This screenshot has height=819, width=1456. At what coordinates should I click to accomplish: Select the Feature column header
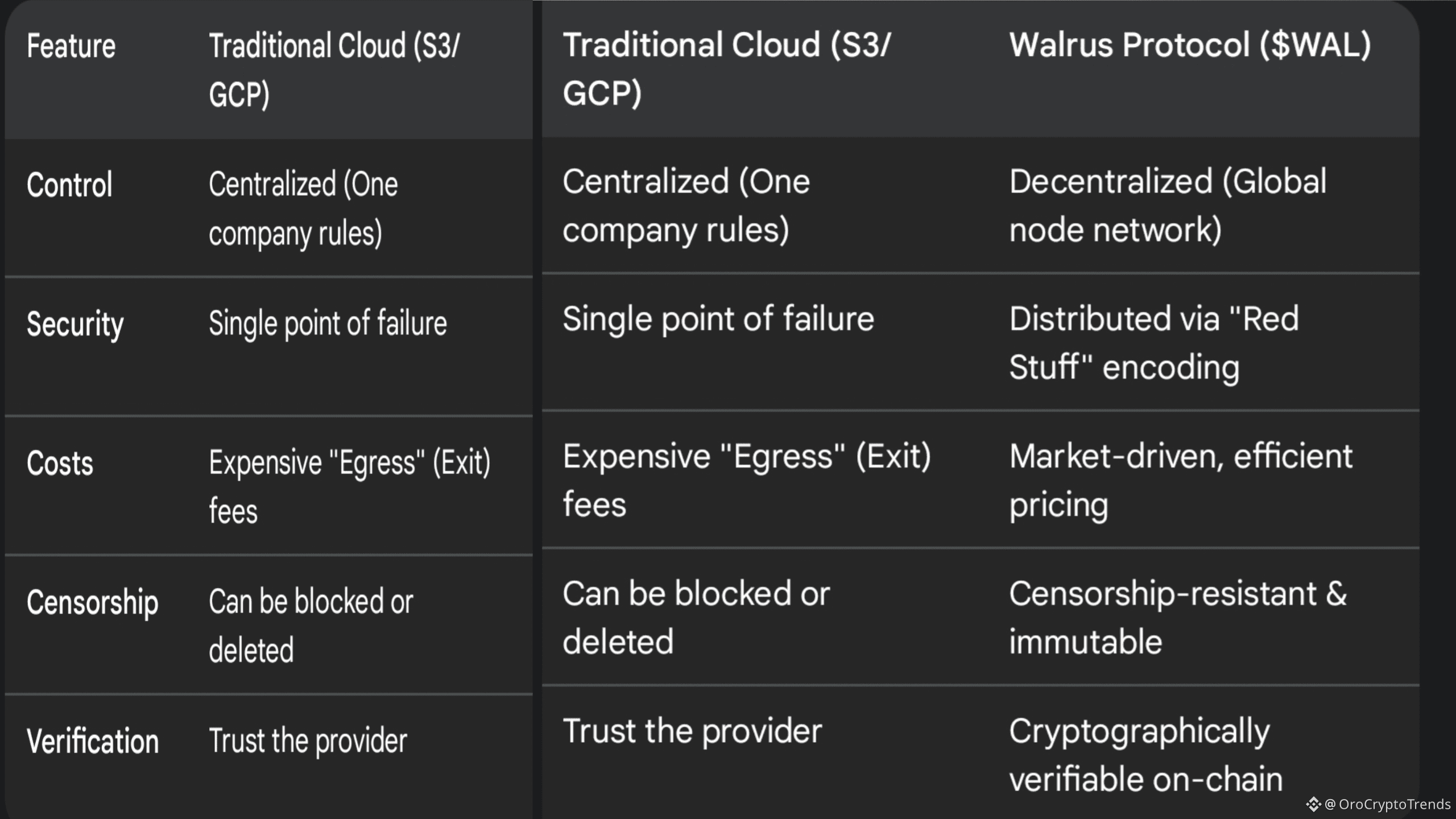(71, 46)
